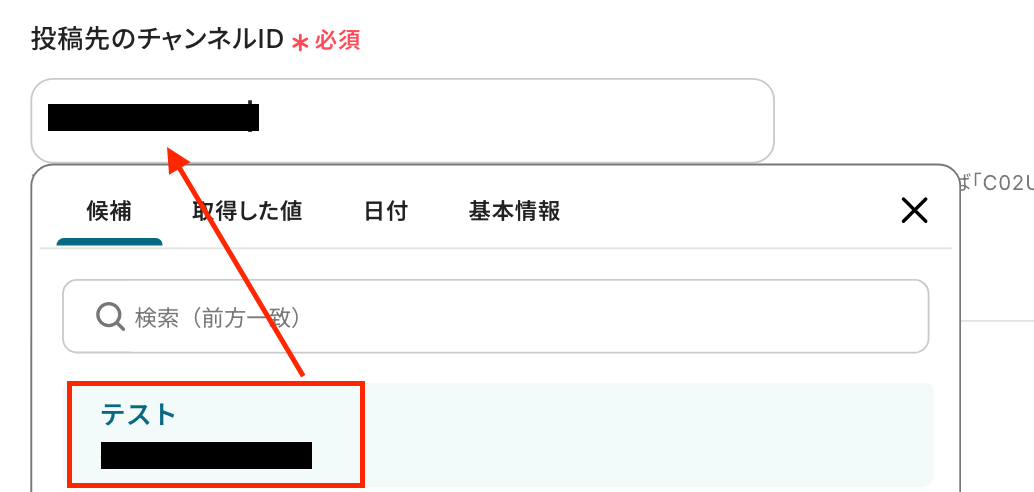Click the magnifying glass search icon

click(x=110, y=317)
